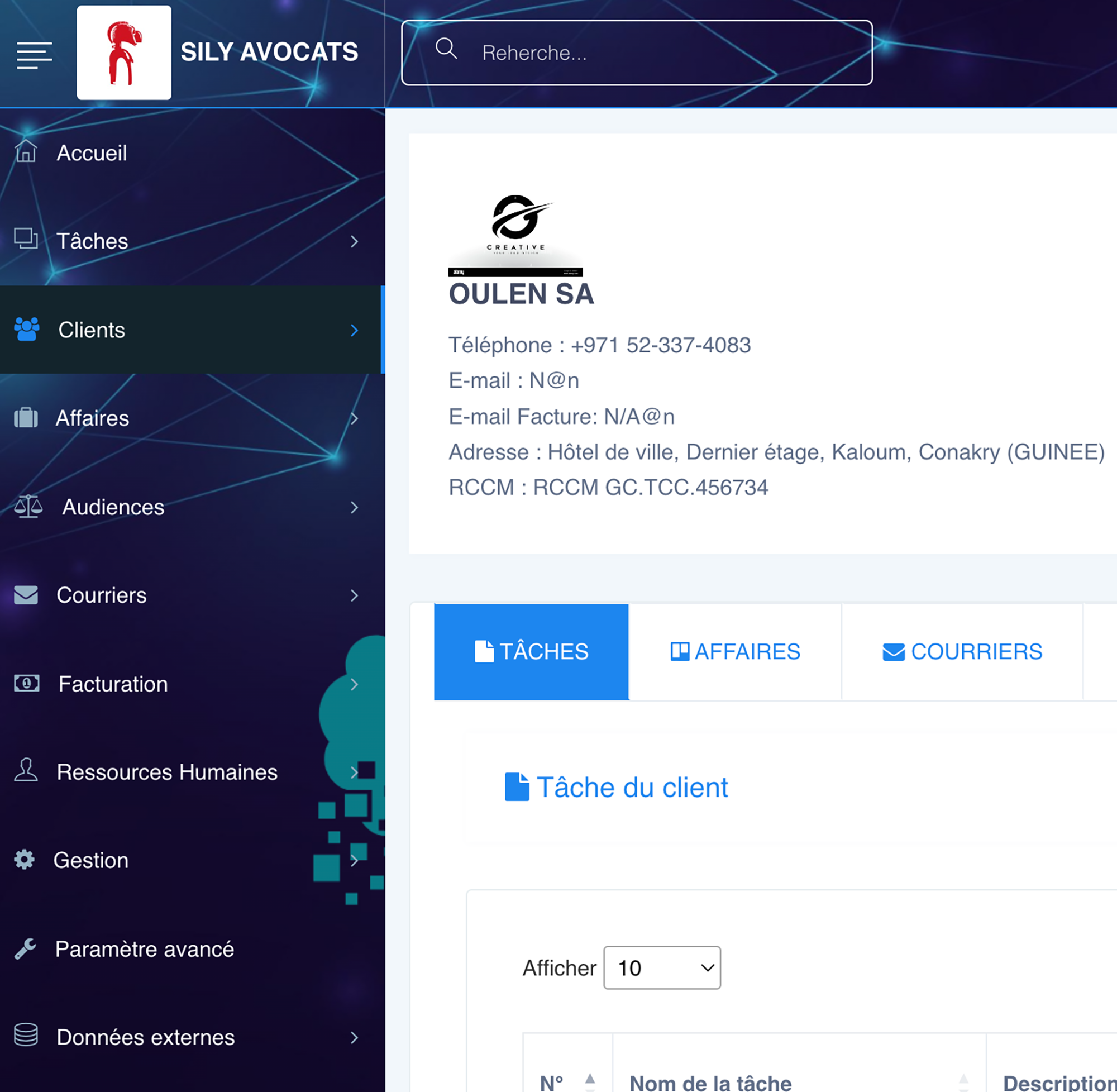Click the search magnifier icon
Image resolution: width=1117 pixels, height=1092 pixels.
pos(446,49)
